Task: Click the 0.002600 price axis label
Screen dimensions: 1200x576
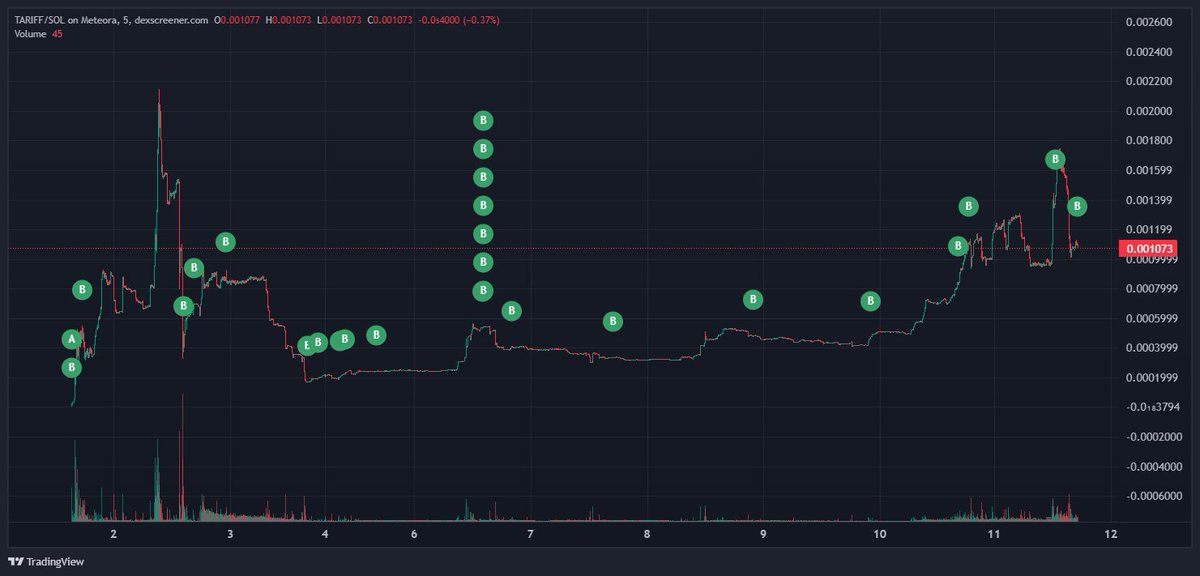Action: pyautogui.click(x=1148, y=21)
